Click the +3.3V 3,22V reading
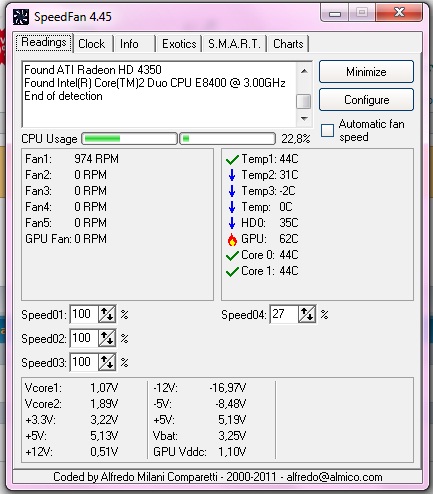433x495 pixels. [71, 420]
